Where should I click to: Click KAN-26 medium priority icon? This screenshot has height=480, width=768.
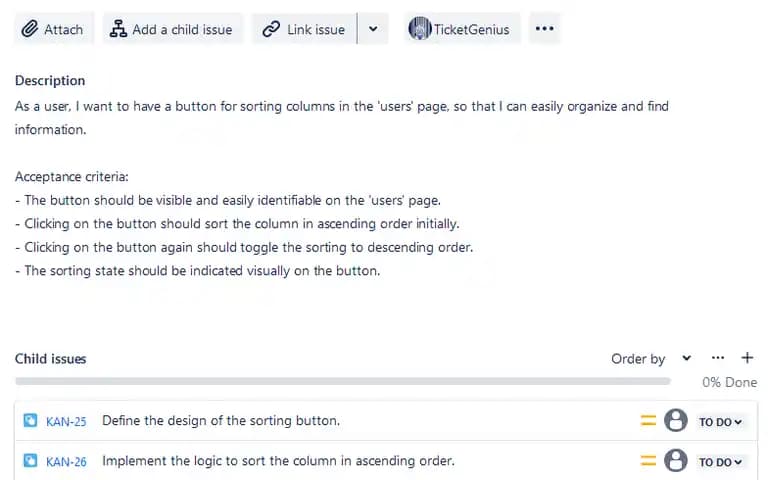click(x=648, y=460)
